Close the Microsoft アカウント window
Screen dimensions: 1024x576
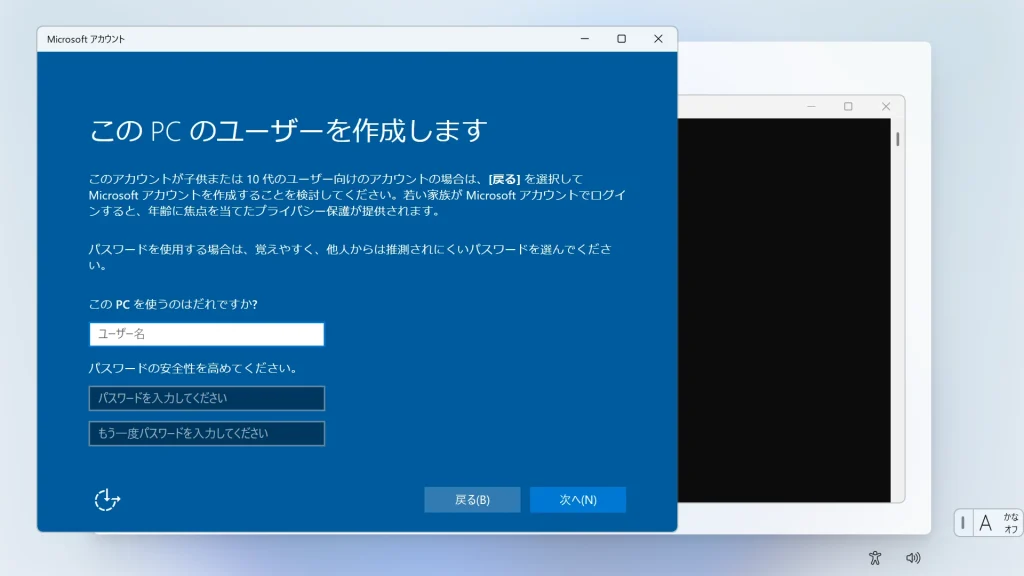point(658,39)
